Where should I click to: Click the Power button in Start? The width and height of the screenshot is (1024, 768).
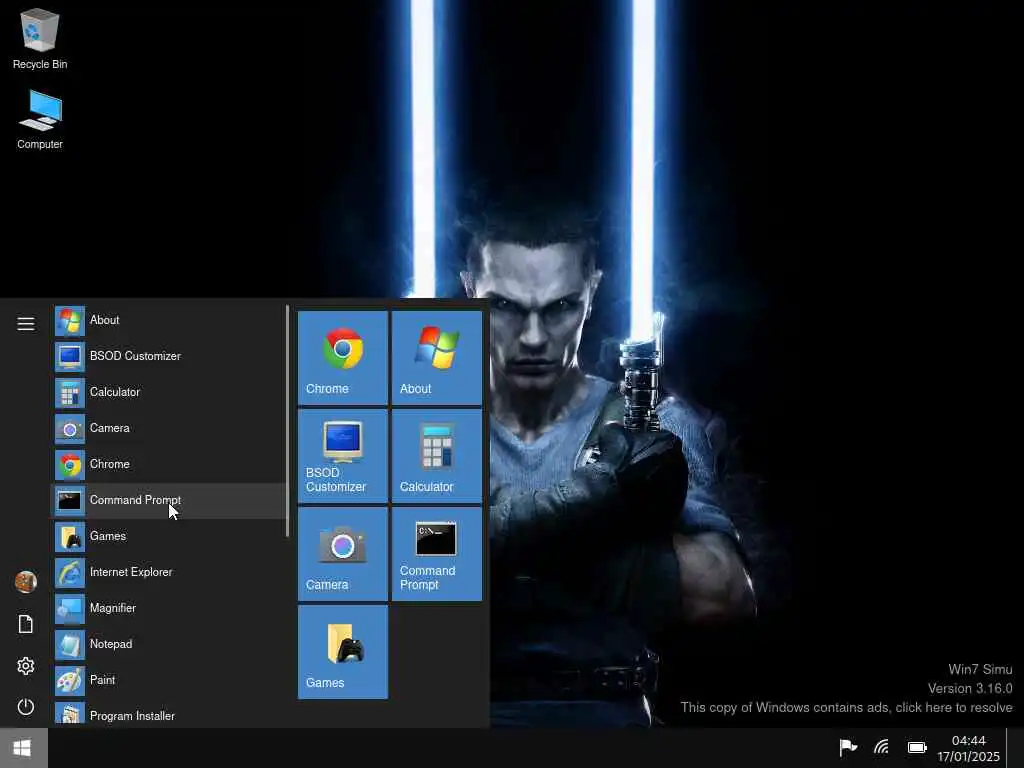coord(25,707)
